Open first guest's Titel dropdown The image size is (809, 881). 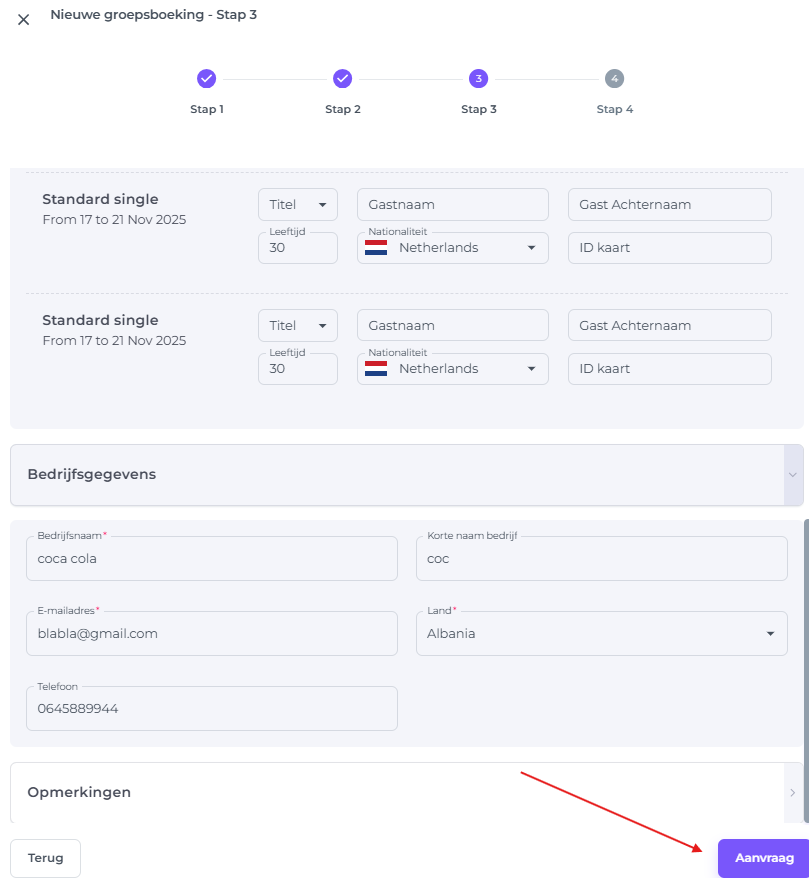pos(297,205)
